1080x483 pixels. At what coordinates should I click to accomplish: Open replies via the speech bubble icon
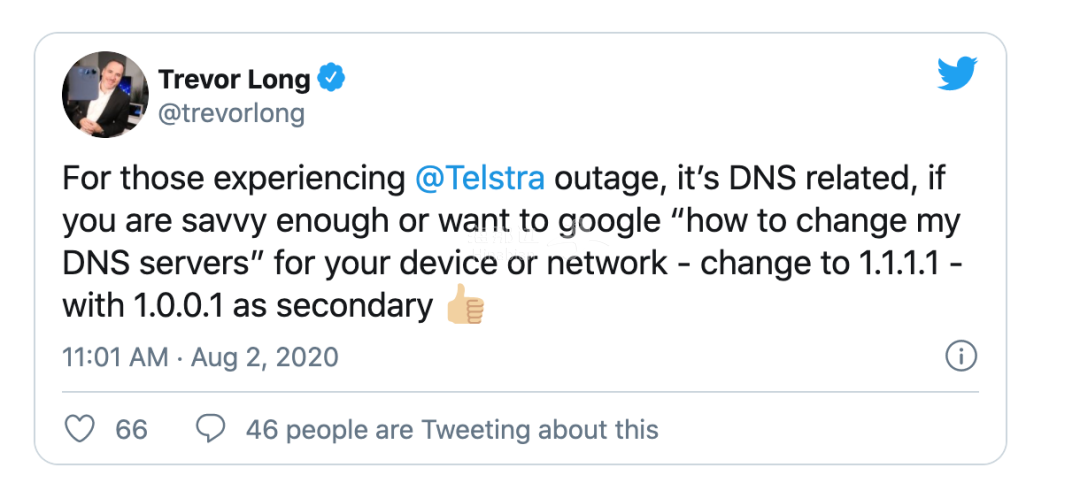[211, 429]
